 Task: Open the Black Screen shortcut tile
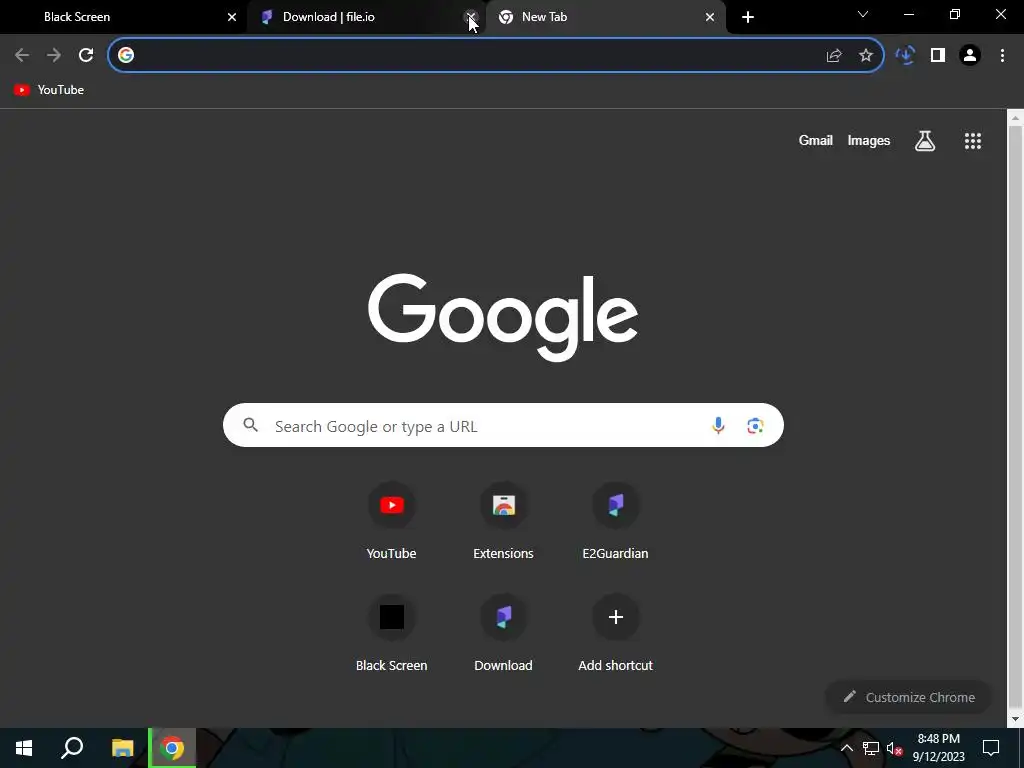click(391, 633)
